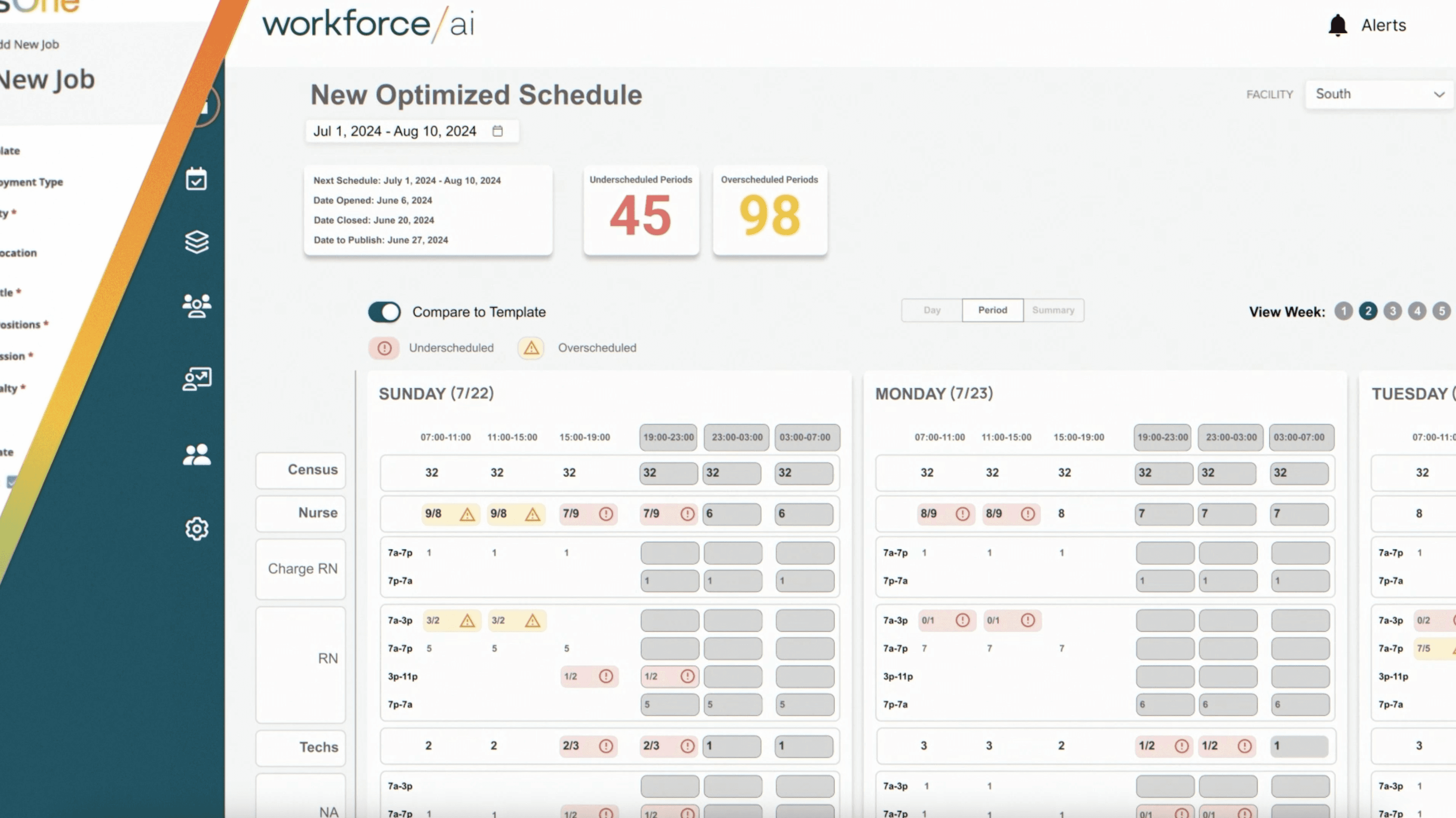Open the settings gear sidebar icon
The image size is (1456, 818).
point(197,529)
